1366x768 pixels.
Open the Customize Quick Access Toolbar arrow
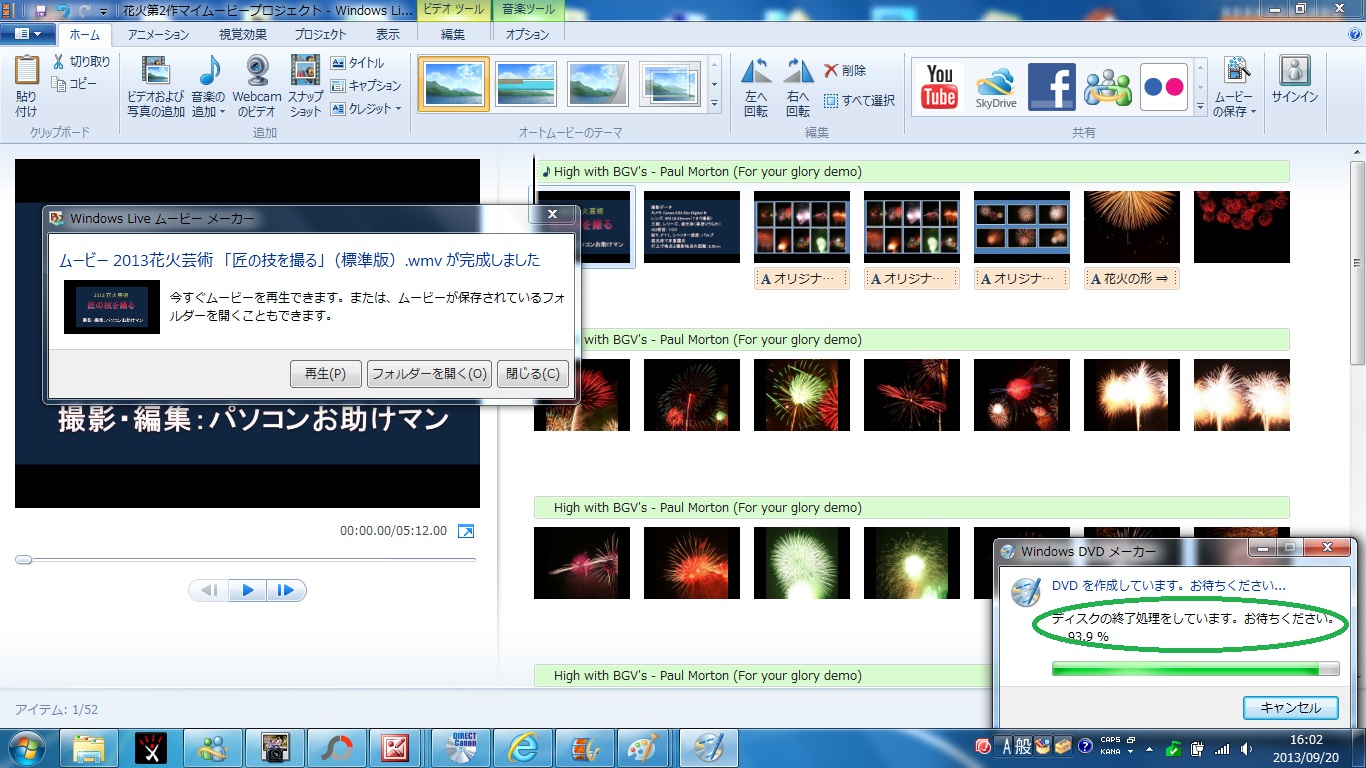pos(103,11)
